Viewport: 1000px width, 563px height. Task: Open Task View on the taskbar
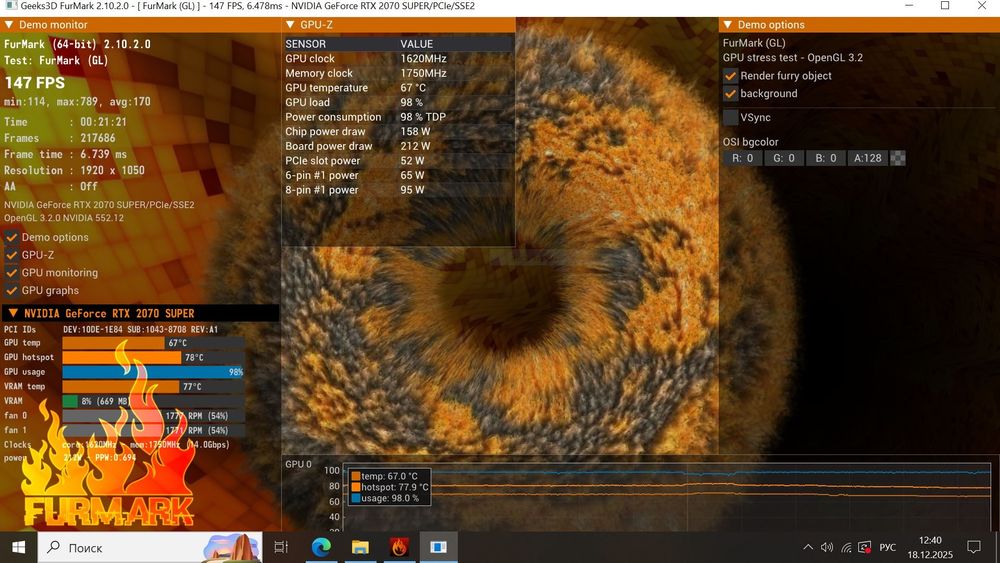click(281, 547)
